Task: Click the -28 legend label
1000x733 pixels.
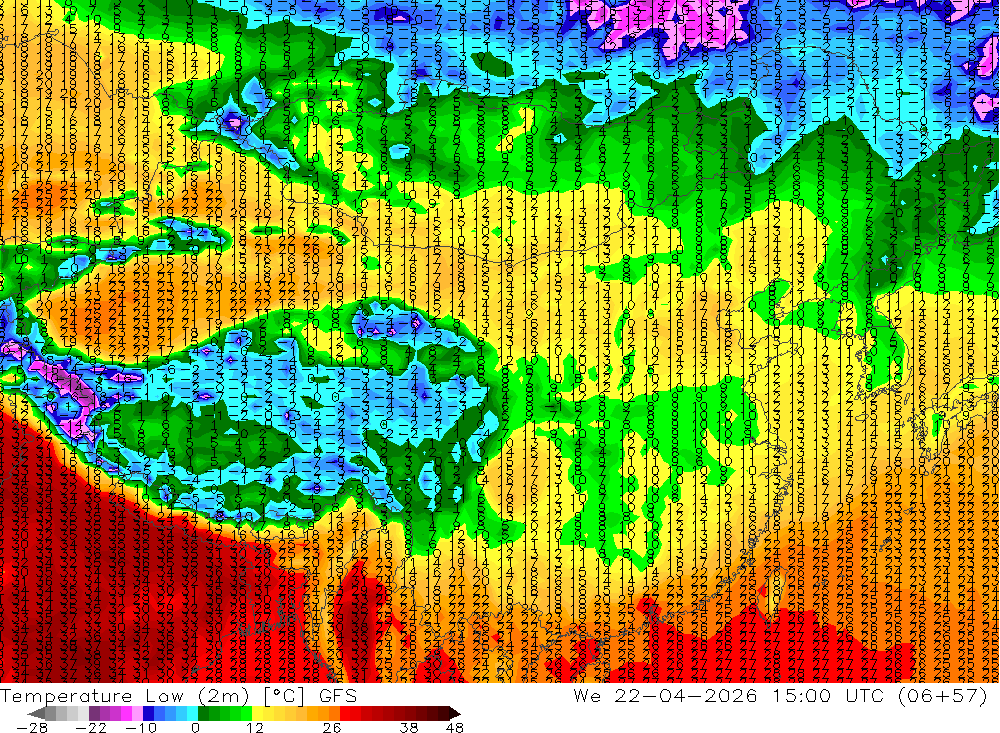Action: [32, 727]
